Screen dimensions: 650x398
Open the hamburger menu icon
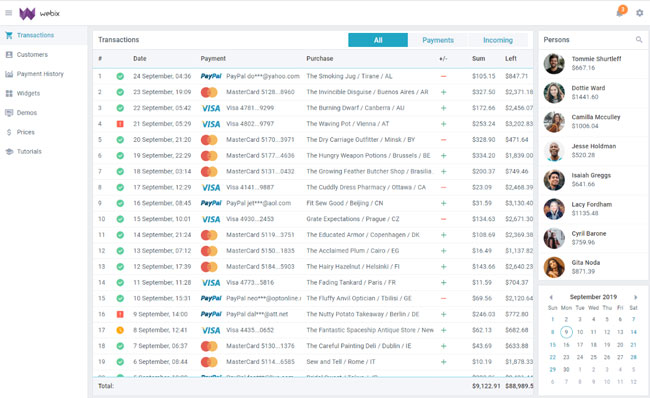(x=8, y=13)
